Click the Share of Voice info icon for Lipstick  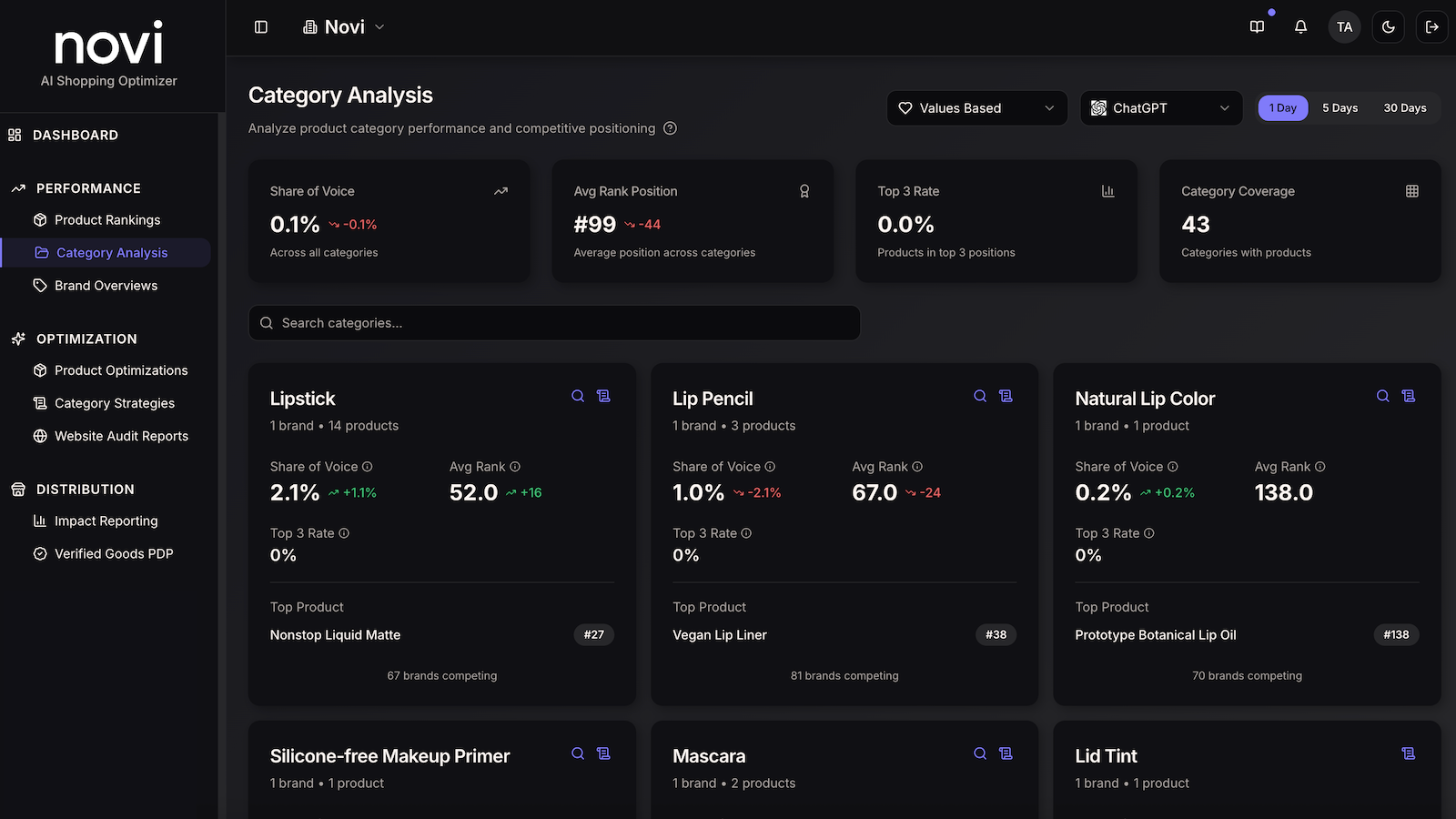click(x=368, y=467)
